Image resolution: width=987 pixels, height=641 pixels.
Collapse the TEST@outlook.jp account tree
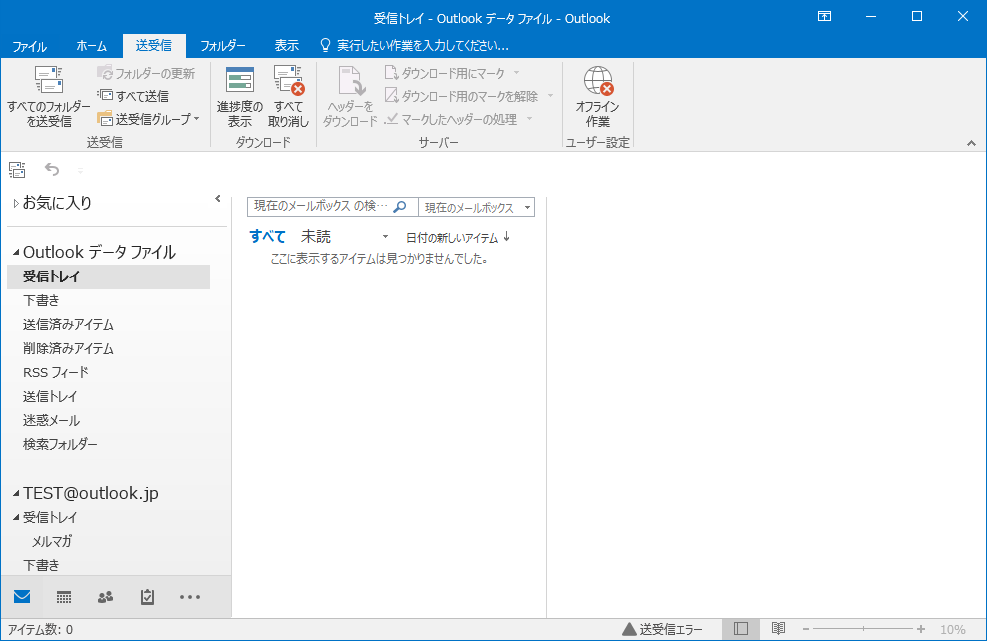point(16,494)
